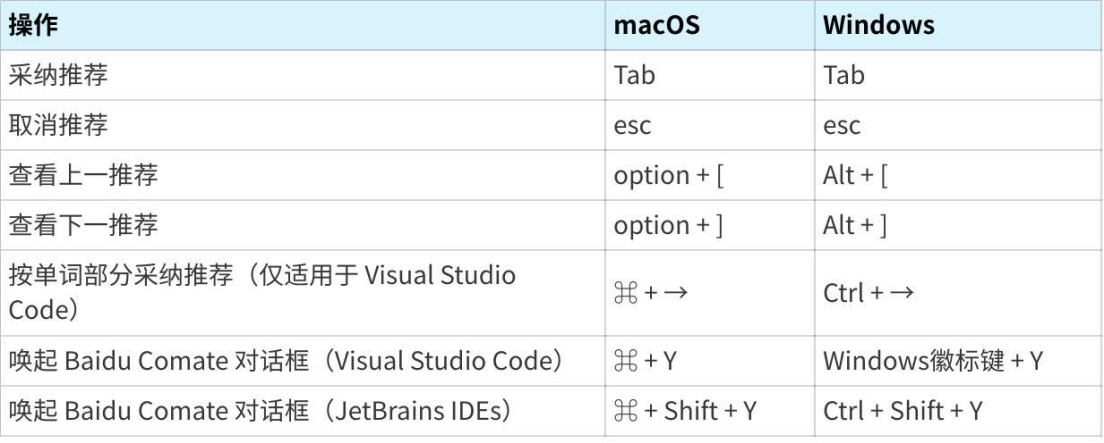Select the 查看下一推荐 cell
Viewport: 1104px width, 443px height.
coord(302,225)
